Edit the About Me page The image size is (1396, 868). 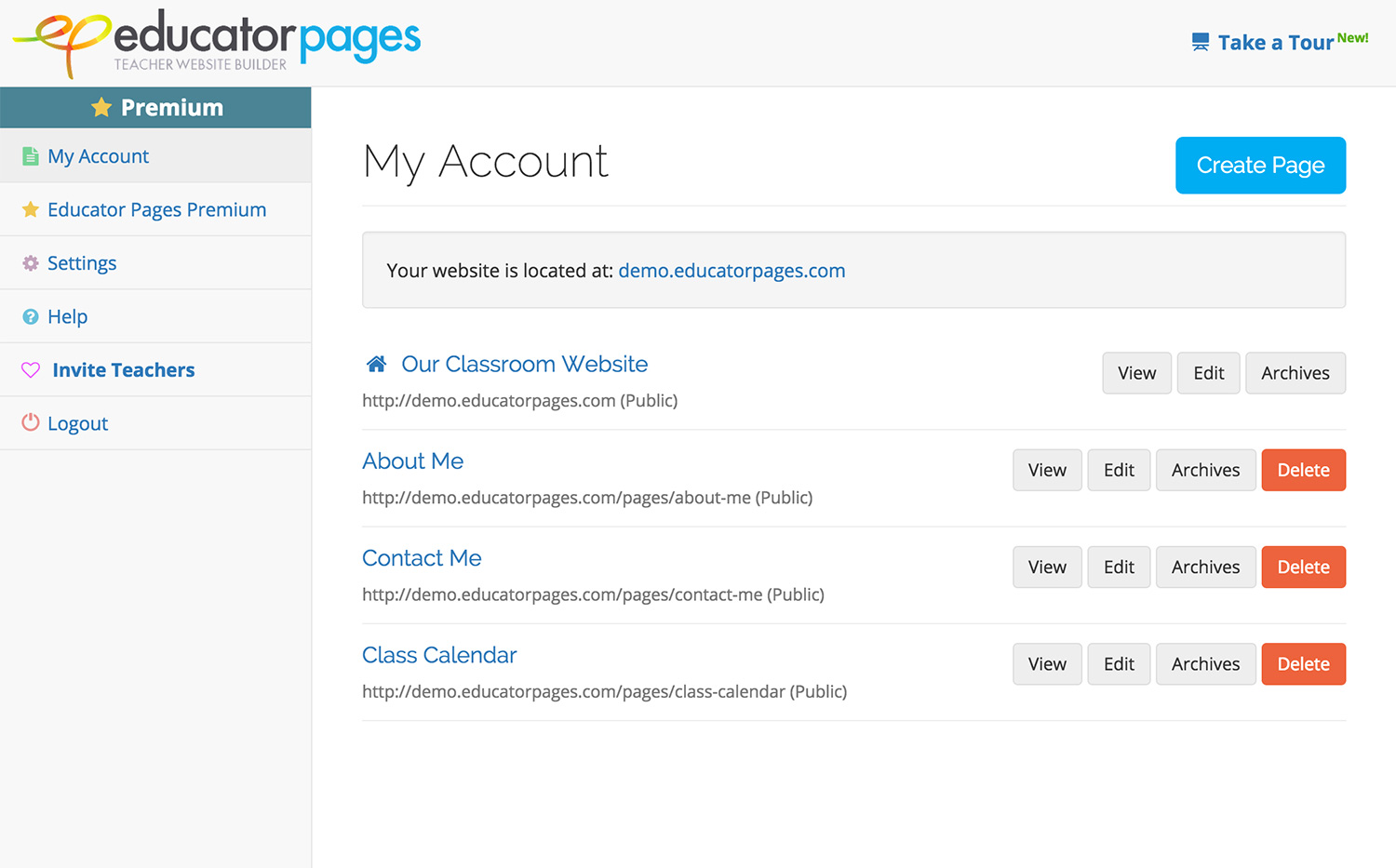click(x=1119, y=470)
